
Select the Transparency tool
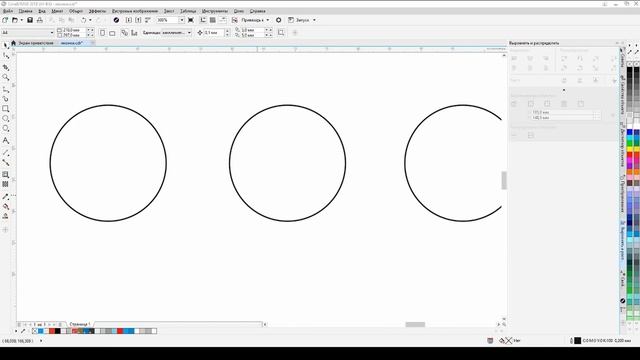pyautogui.click(x=6, y=184)
